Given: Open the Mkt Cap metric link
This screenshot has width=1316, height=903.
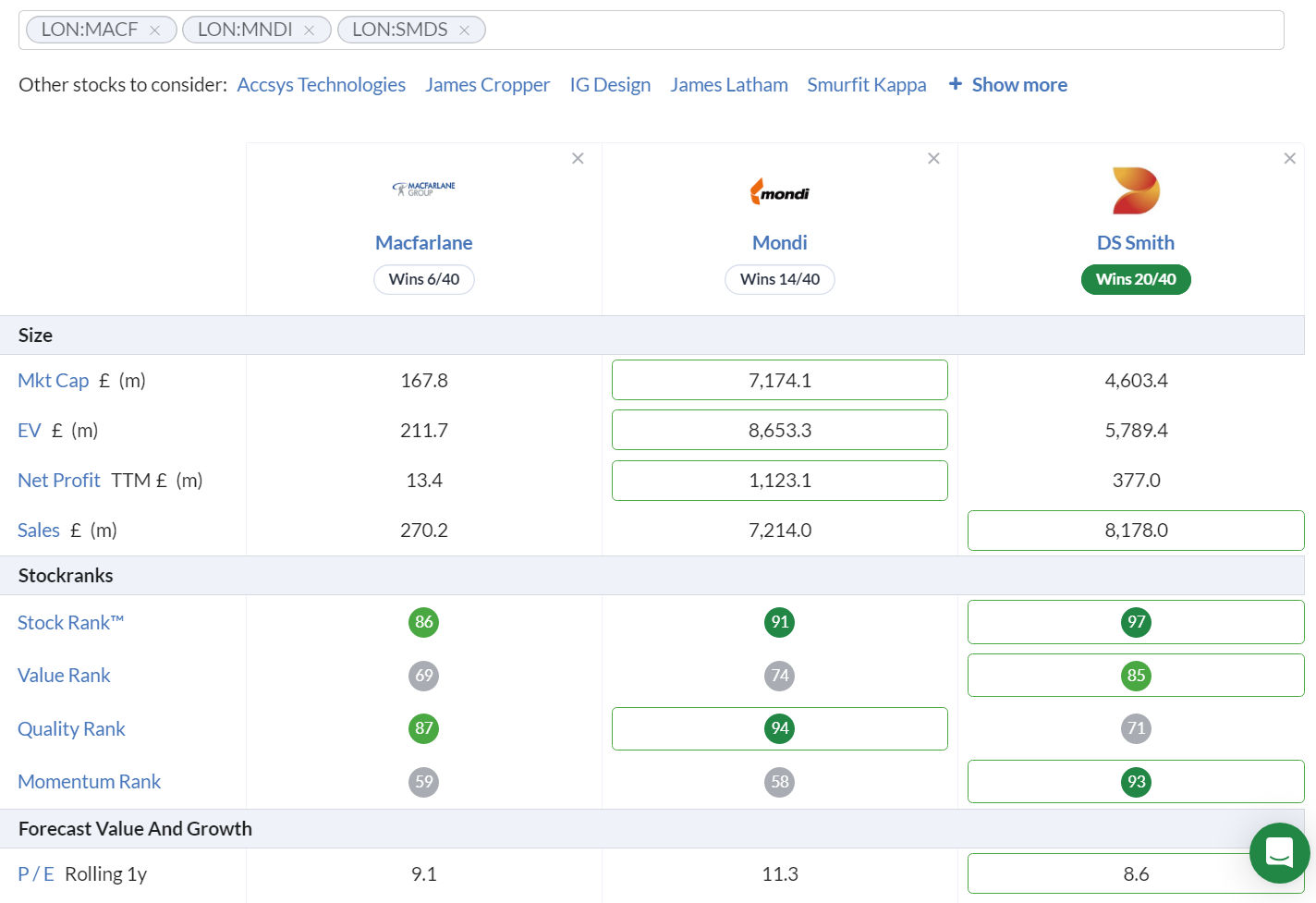Looking at the screenshot, I should [54, 381].
